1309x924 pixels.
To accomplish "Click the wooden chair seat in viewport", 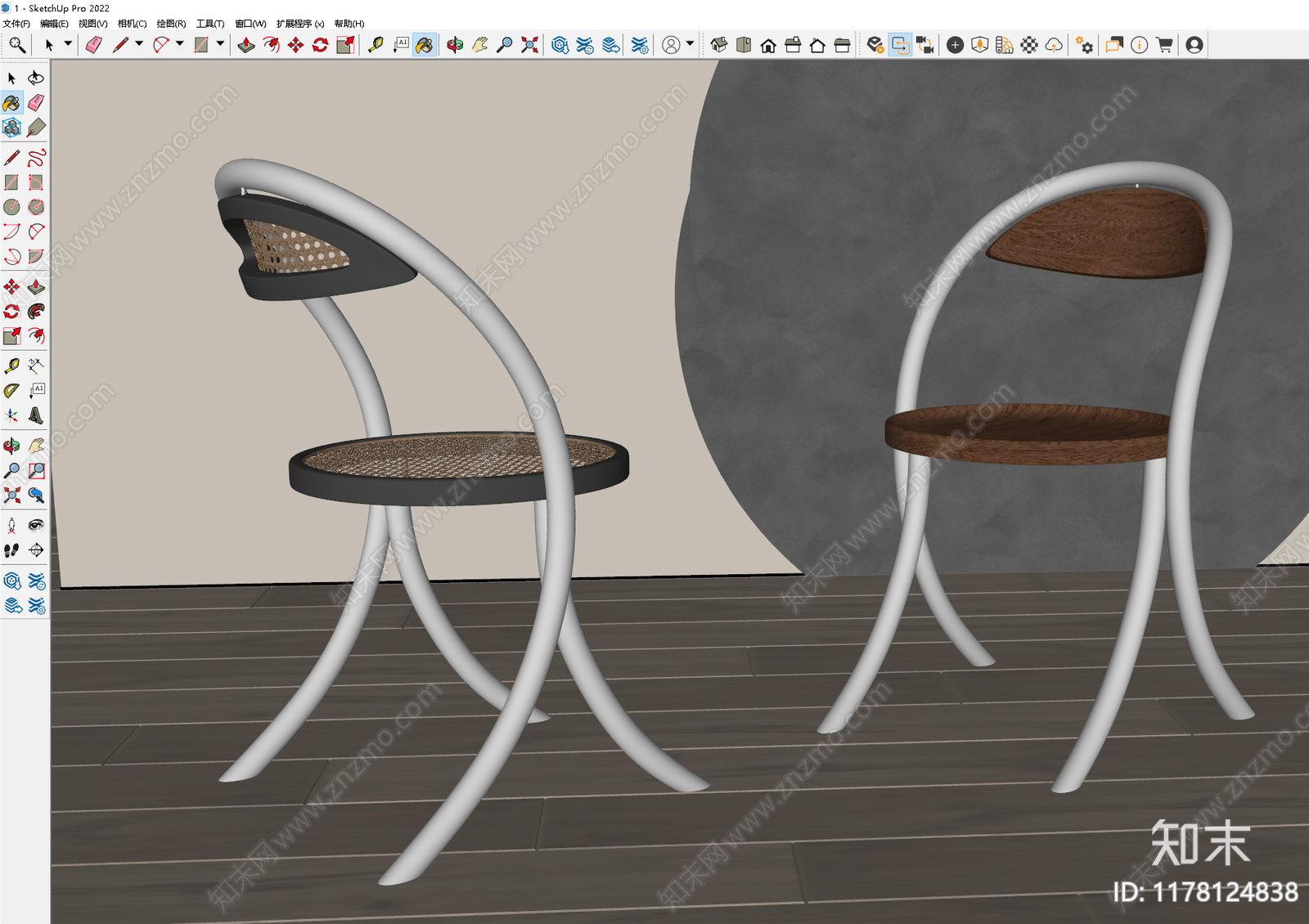I will click(1027, 433).
